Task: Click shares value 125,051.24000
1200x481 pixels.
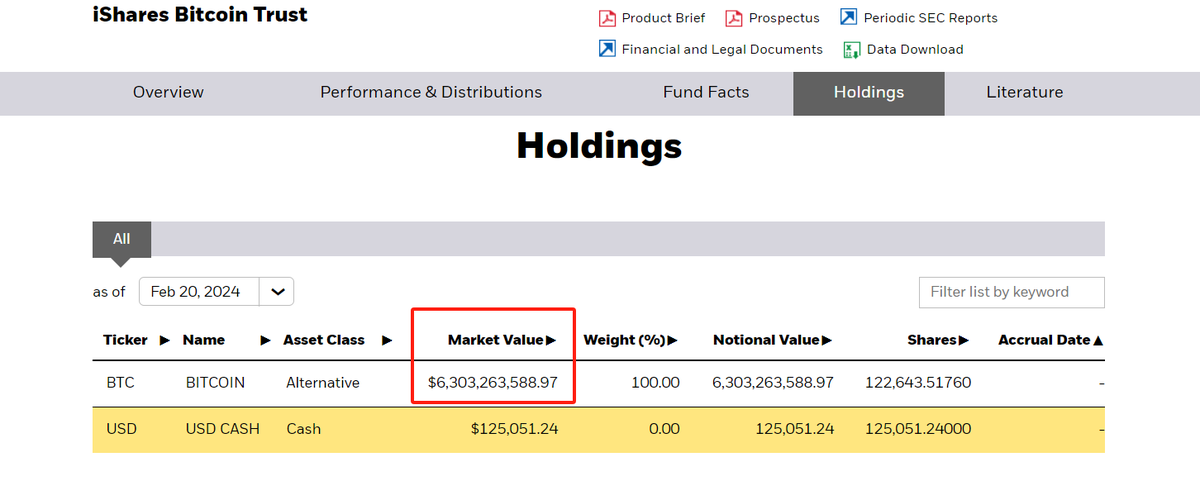Action: [x=919, y=429]
